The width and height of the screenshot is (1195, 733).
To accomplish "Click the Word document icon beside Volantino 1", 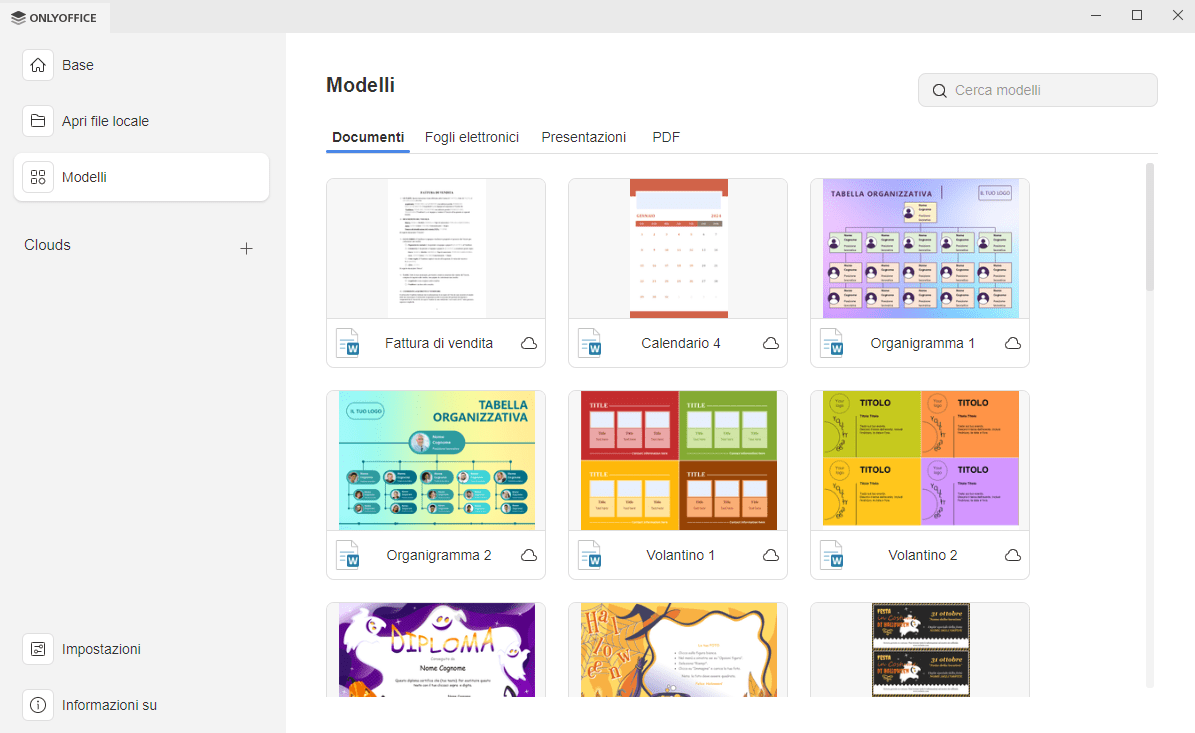I will click(590, 555).
